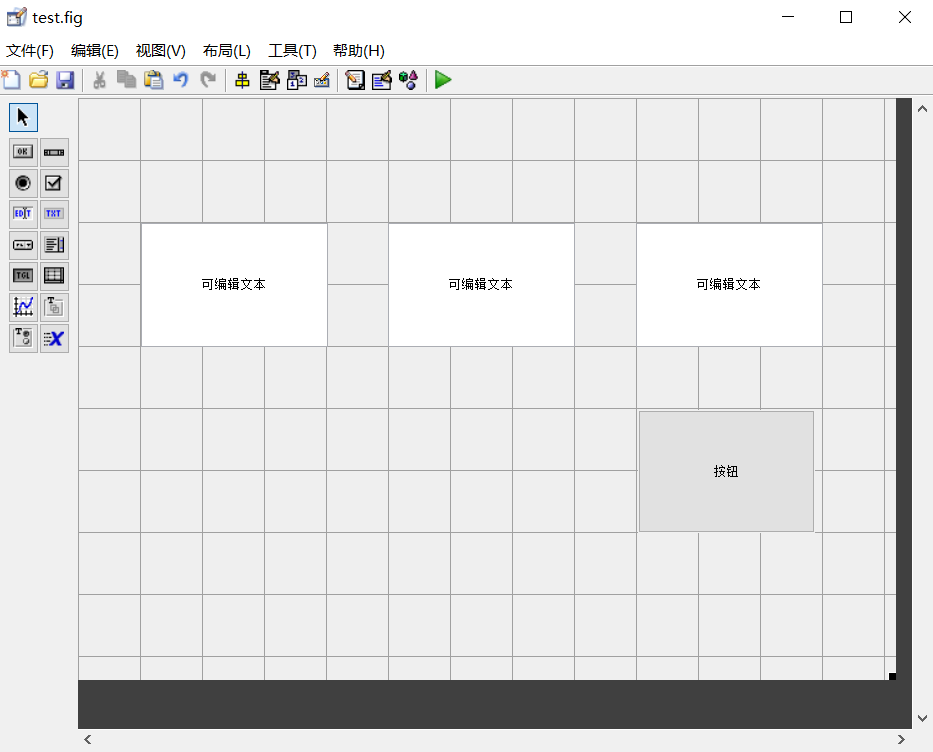The image size is (933, 752).
Task: Select the Listbox component tool
Action: [x=54, y=245]
